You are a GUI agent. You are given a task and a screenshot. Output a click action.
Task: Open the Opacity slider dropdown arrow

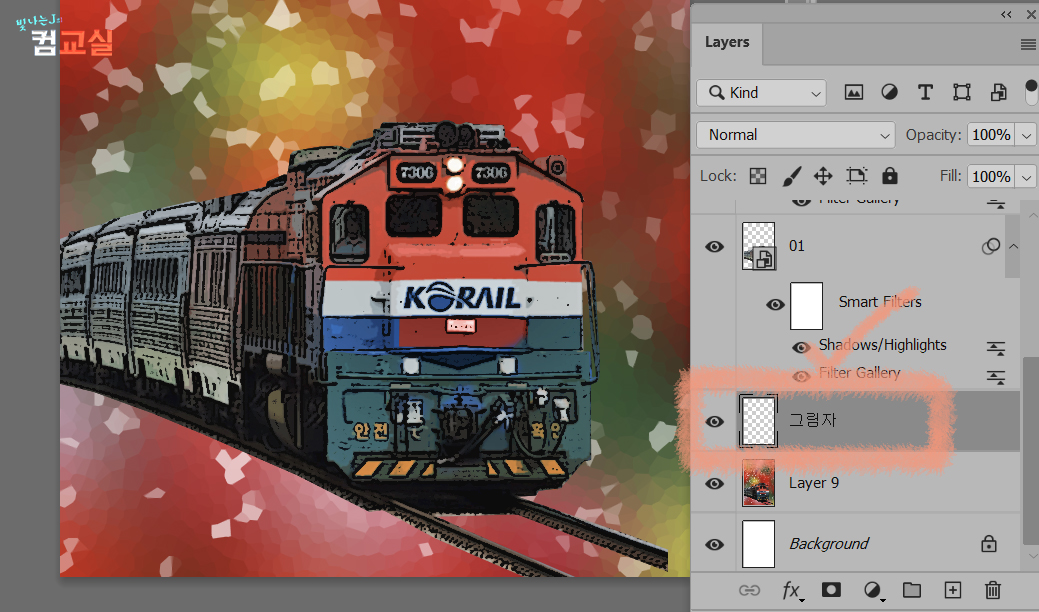point(1026,135)
